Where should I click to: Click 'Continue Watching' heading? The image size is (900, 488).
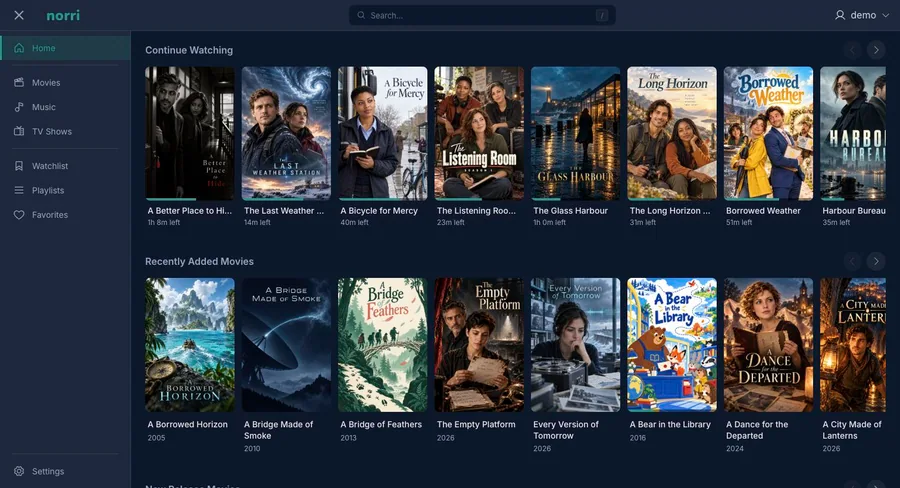tap(189, 50)
